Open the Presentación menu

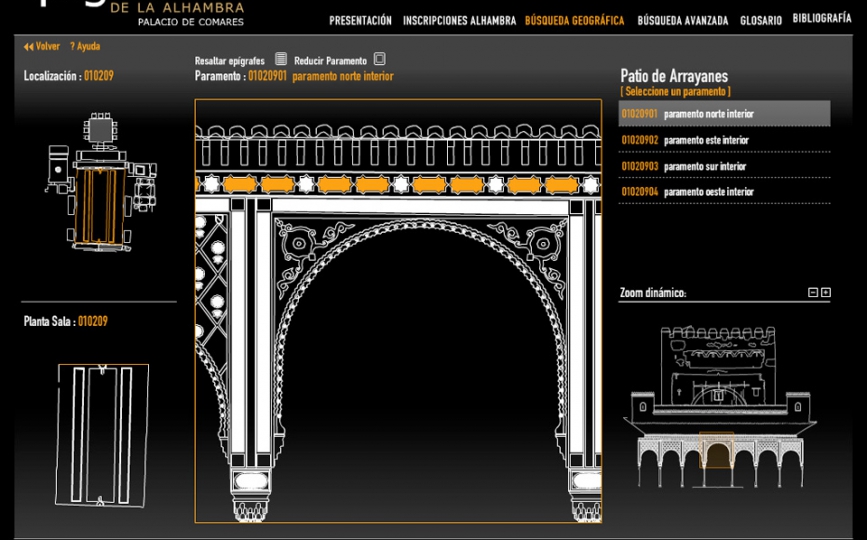360,20
